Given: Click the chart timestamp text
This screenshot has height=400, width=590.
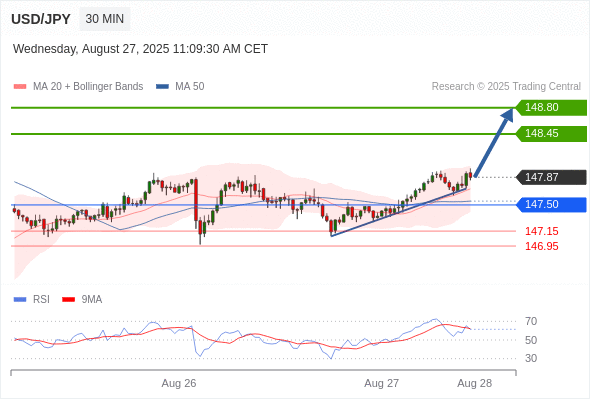Looking at the screenshot, I should point(140,49).
